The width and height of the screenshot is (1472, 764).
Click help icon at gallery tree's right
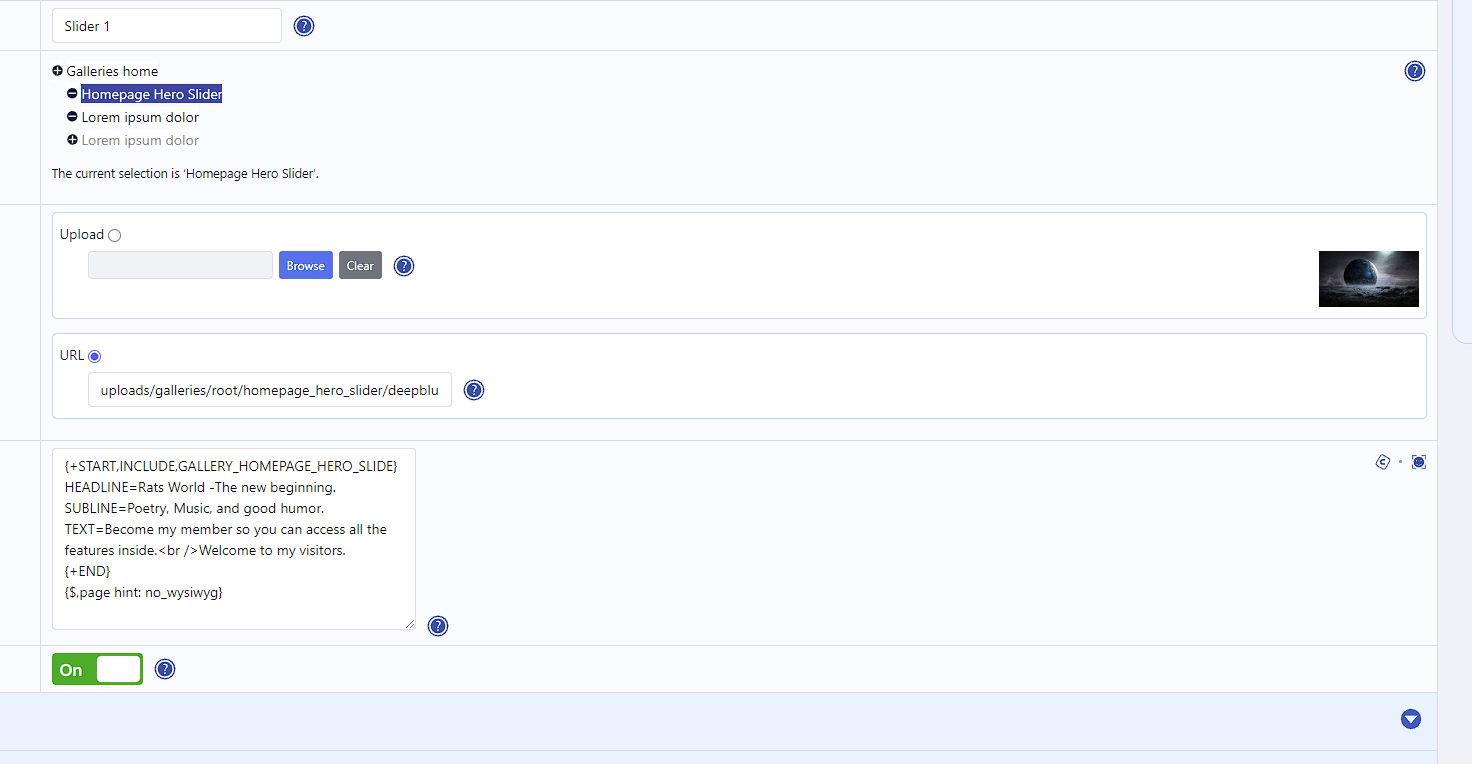[1414, 71]
